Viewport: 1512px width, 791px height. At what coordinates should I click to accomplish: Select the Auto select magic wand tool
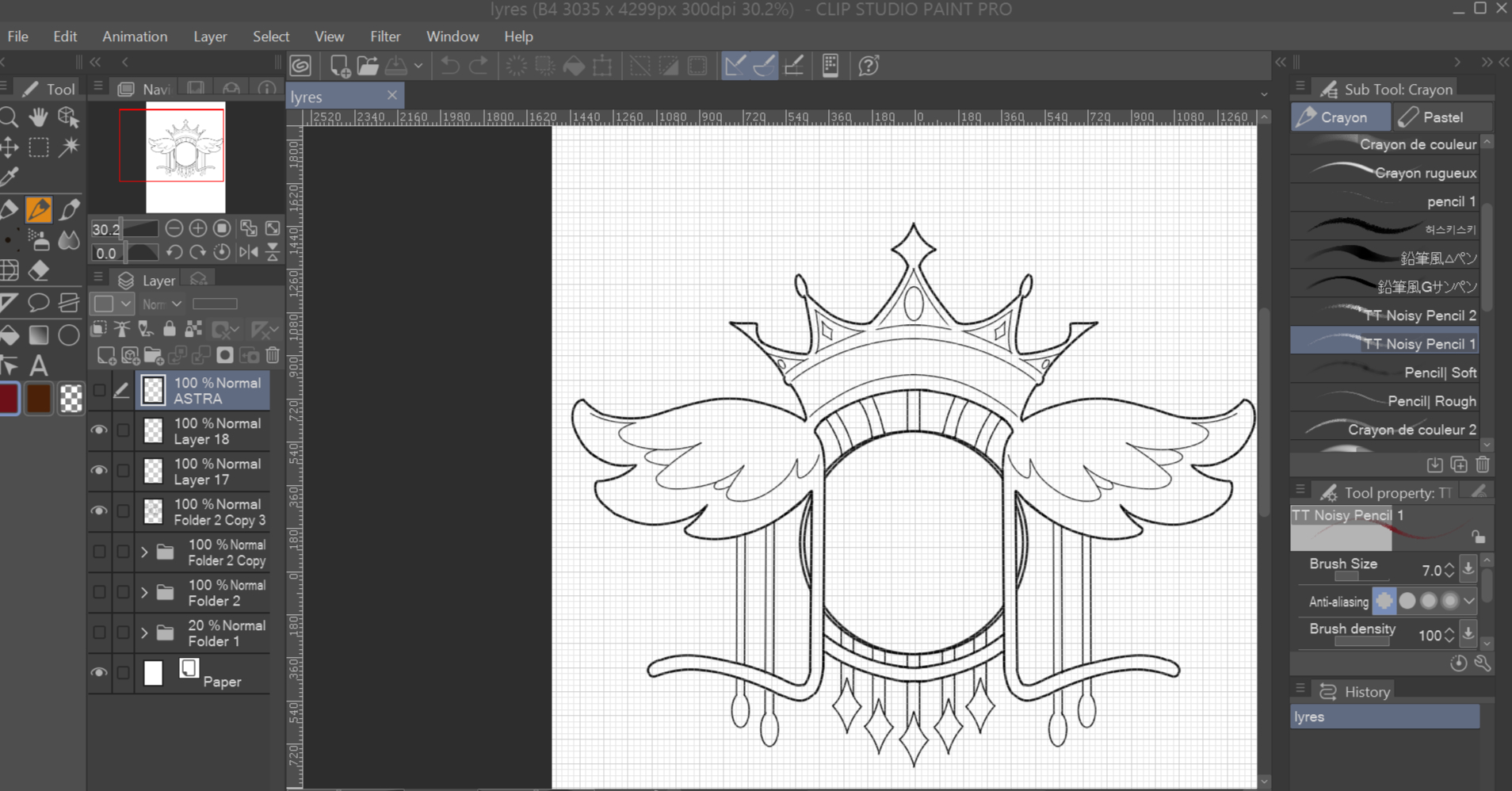coord(70,147)
